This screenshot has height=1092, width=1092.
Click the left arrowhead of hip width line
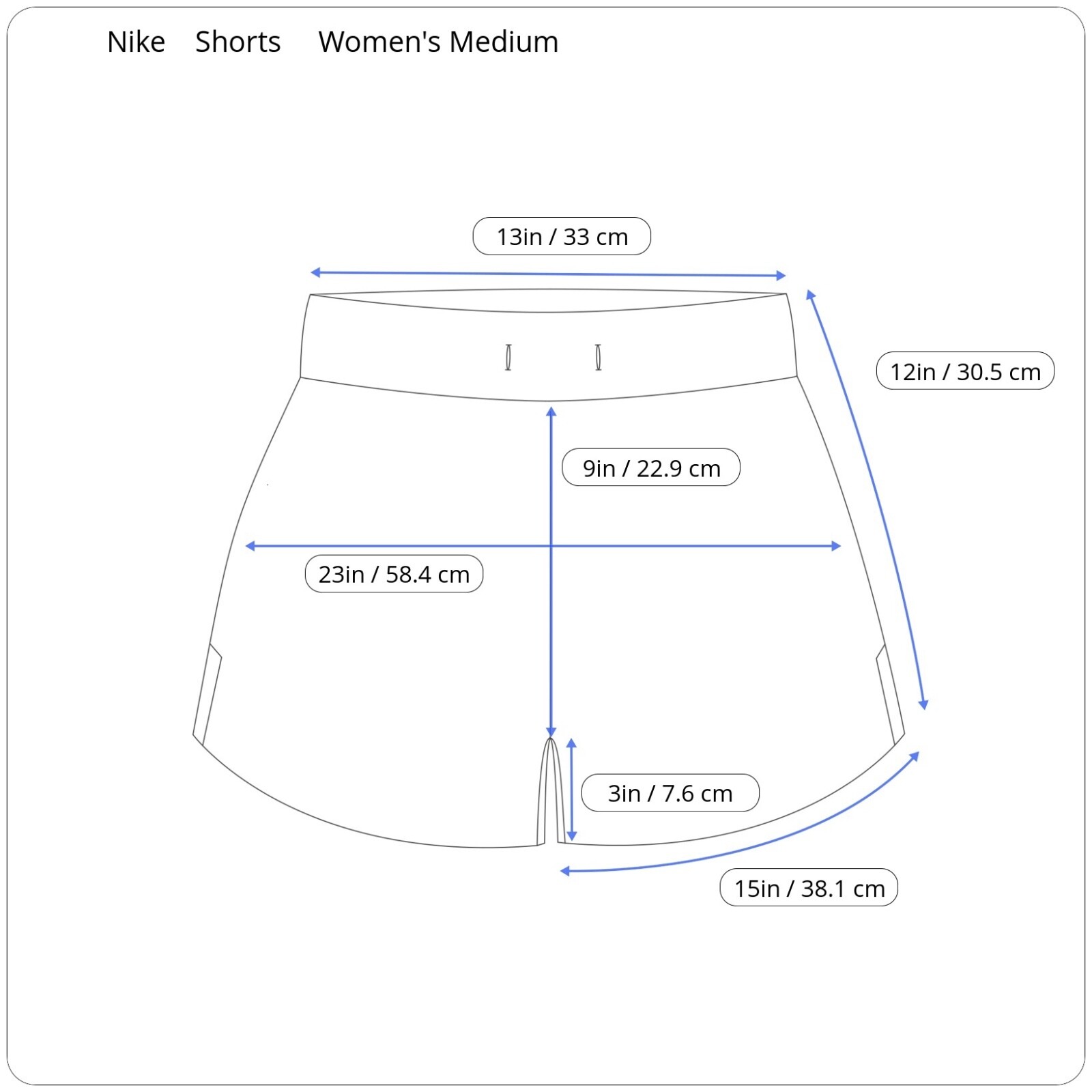point(250,546)
